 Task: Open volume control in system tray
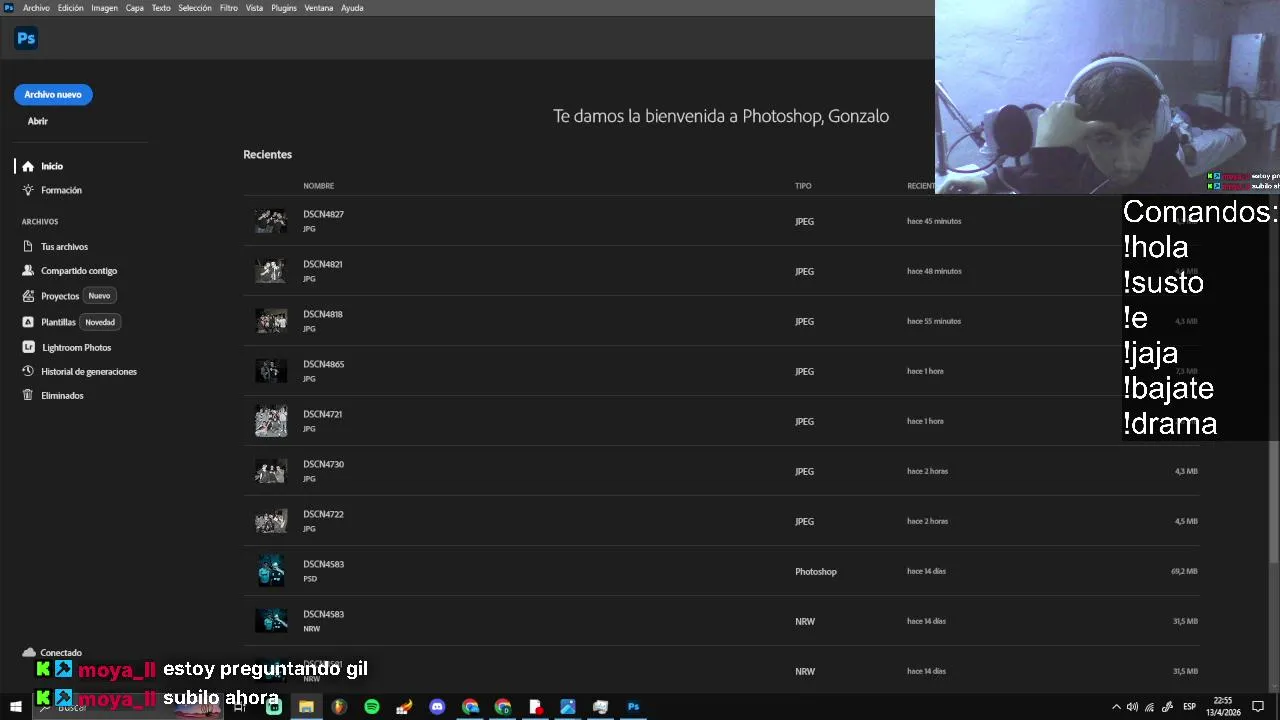tap(1132, 707)
